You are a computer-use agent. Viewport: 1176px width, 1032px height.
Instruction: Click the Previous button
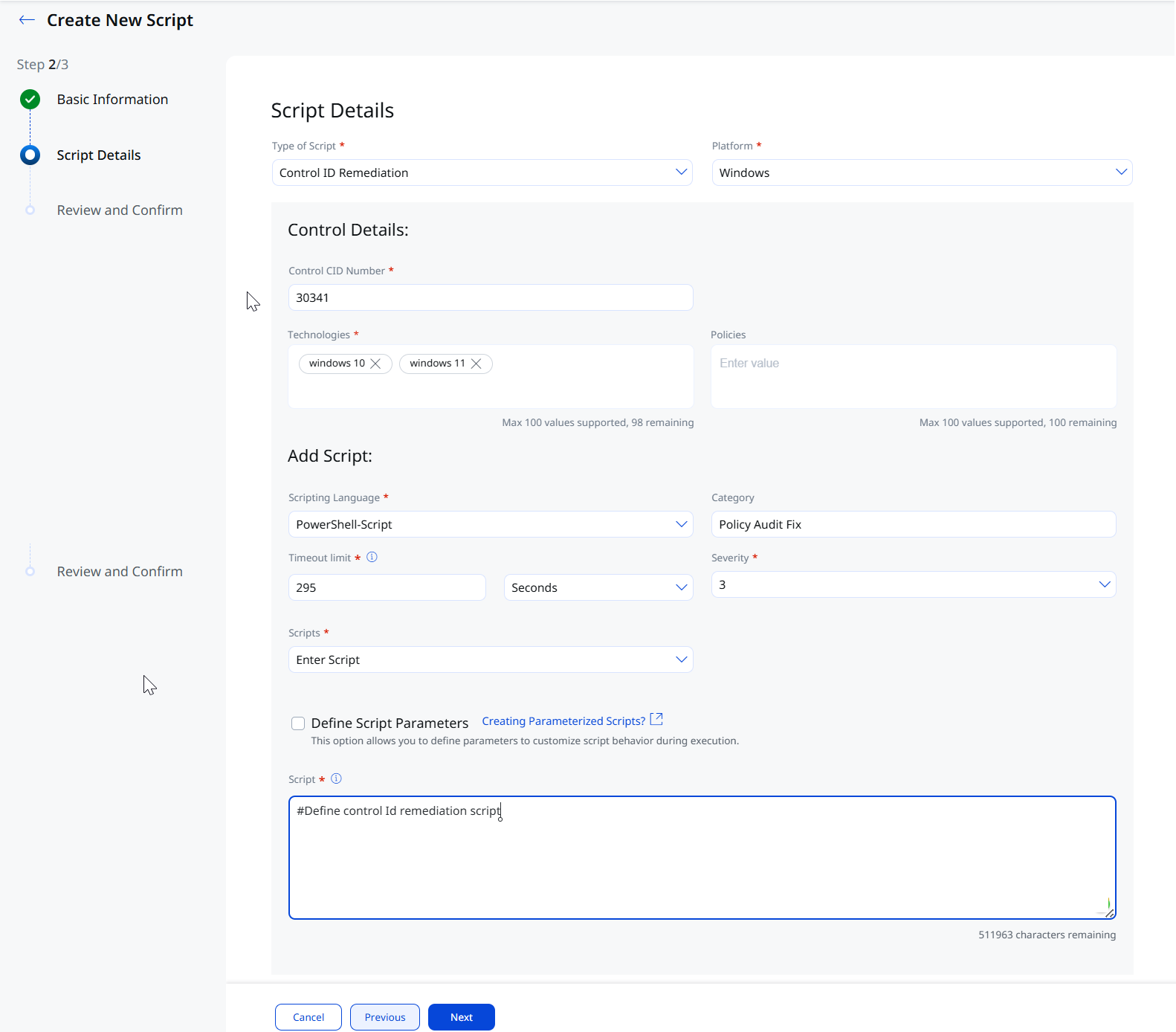tap(385, 1017)
